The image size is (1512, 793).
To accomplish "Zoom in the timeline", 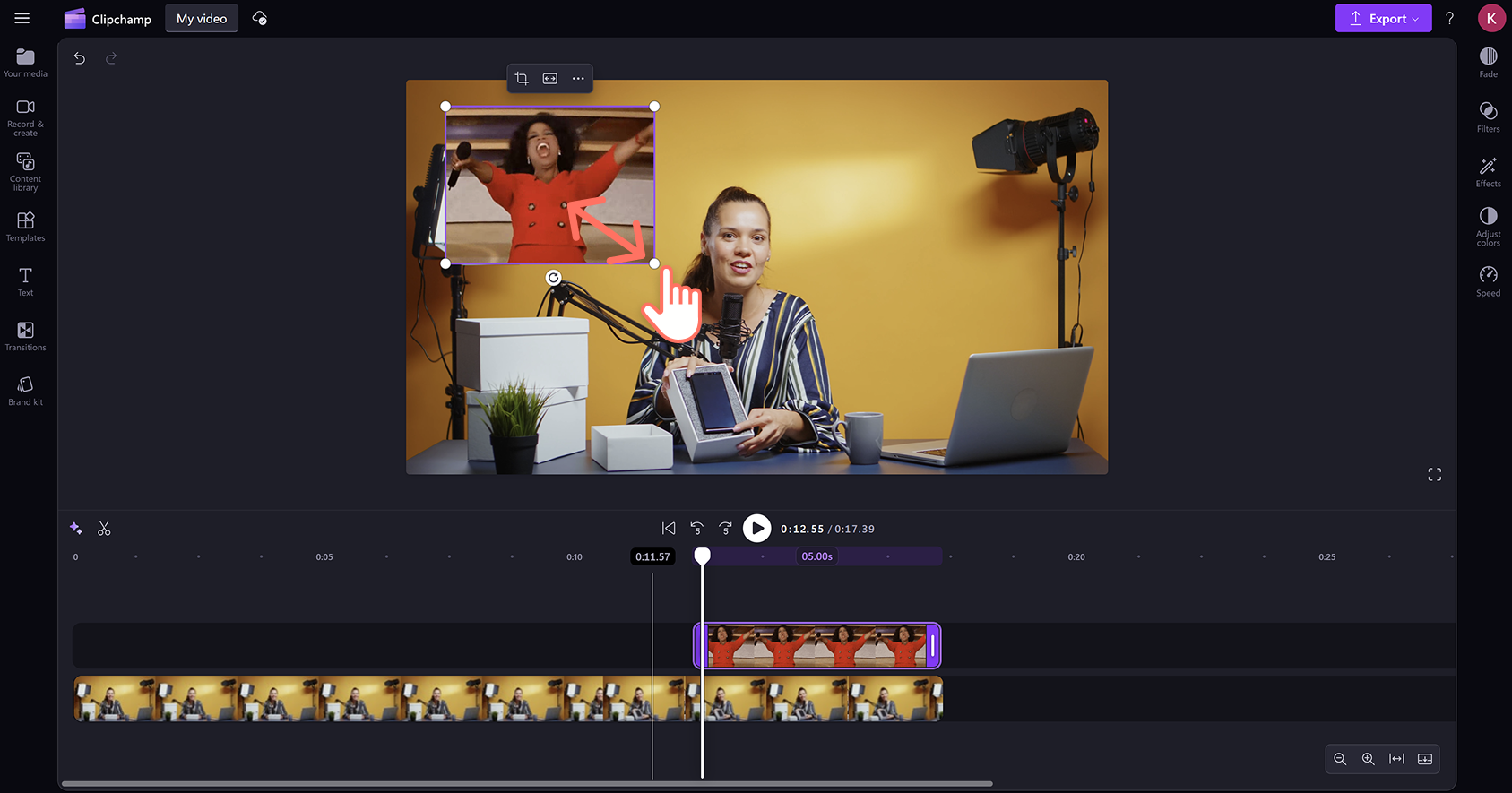I will click(1369, 759).
